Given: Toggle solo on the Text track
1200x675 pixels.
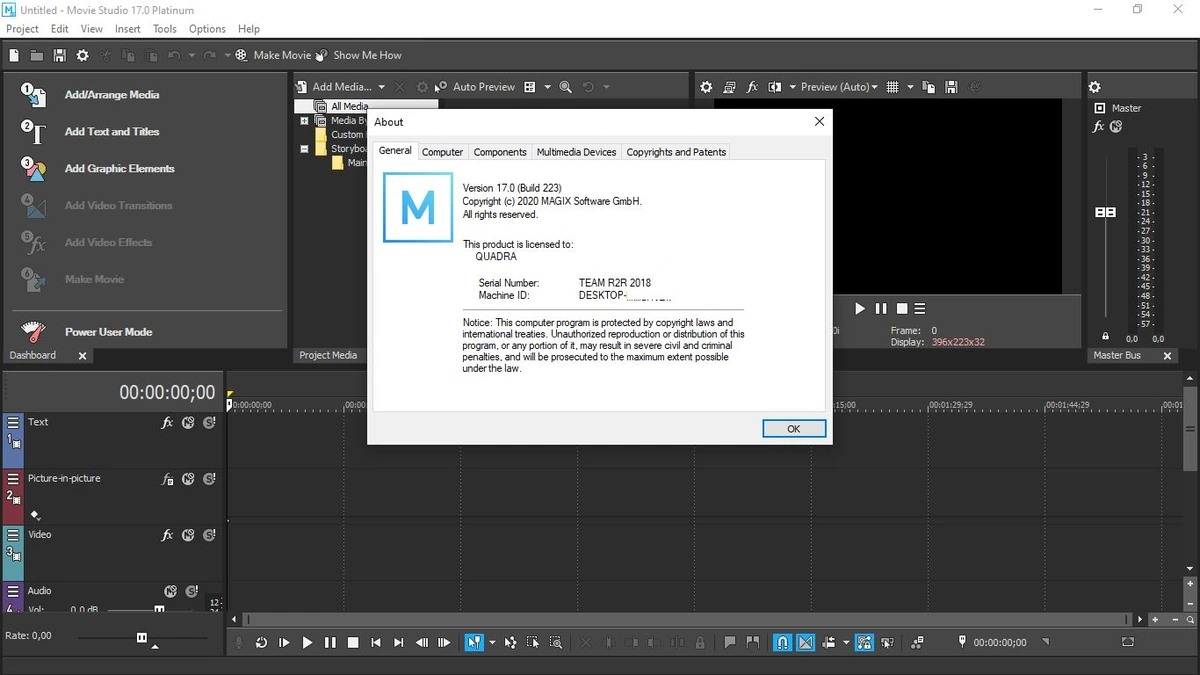Looking at the screenshot, I should (209, 423).
